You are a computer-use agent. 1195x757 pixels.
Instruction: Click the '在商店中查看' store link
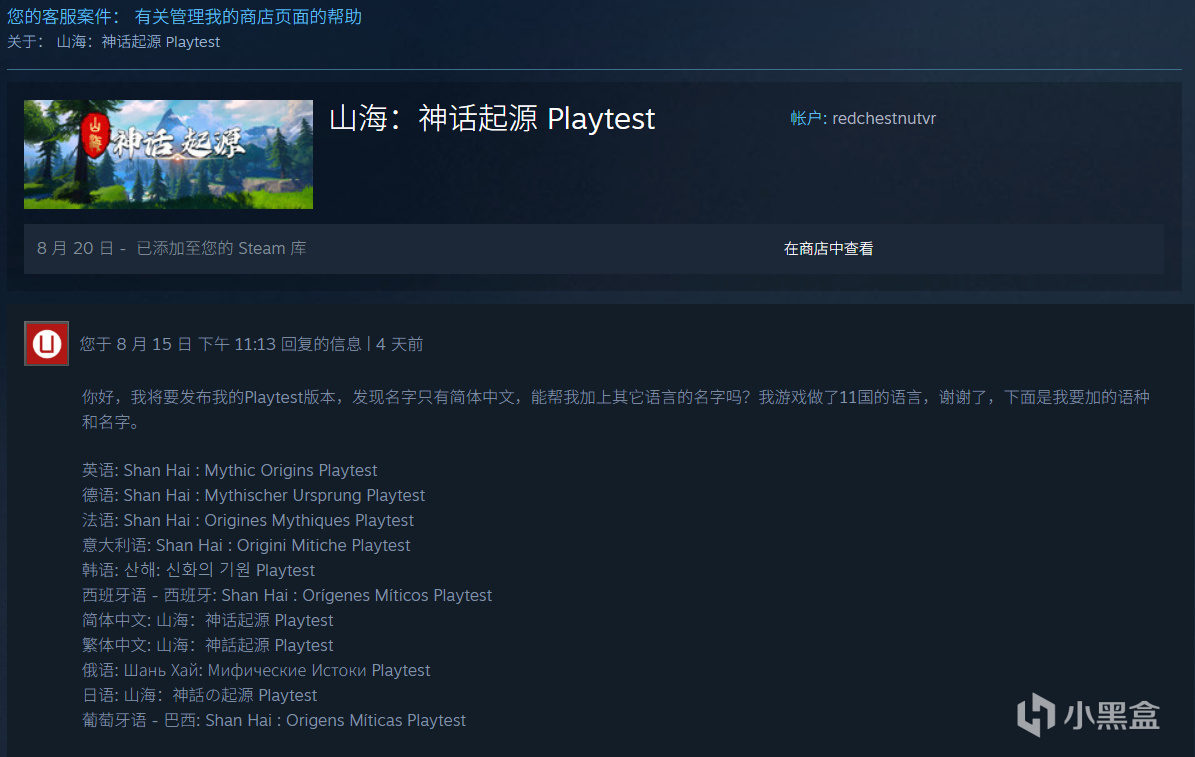[x=828, y=249]
